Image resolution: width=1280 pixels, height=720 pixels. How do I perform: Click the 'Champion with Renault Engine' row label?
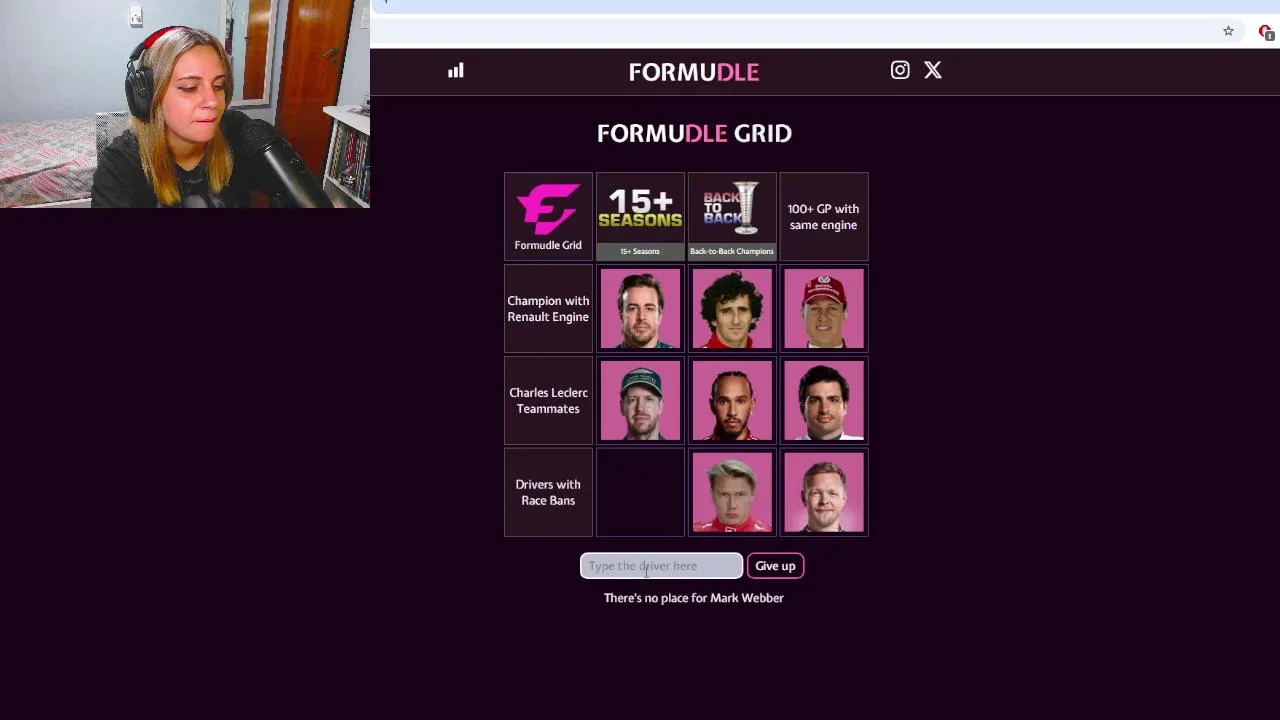[548, 308]
